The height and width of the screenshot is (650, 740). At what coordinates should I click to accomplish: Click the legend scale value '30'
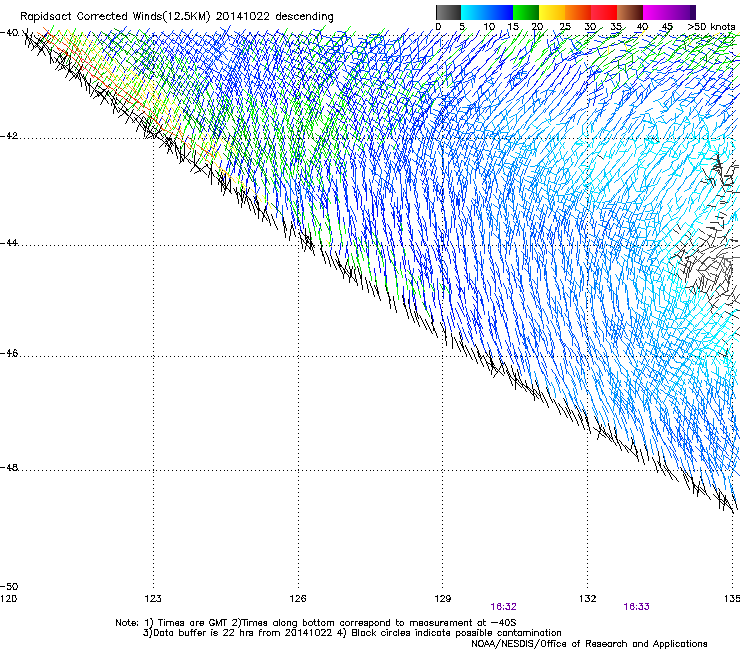590,27
